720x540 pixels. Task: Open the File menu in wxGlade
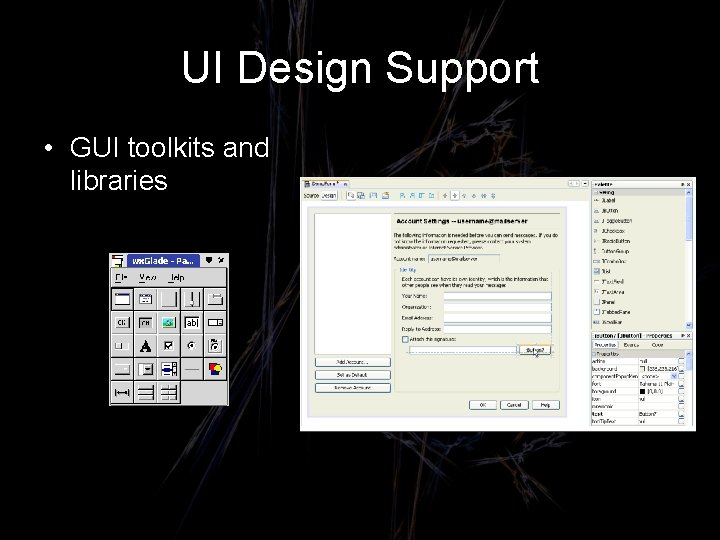click(x=121, y=277)
